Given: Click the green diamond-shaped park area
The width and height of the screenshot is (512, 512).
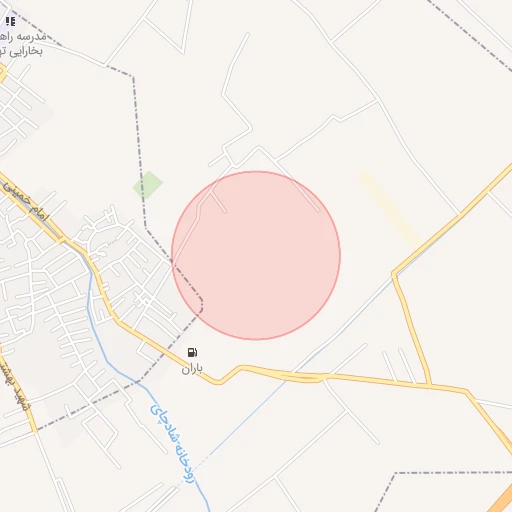Looking at the screenshot, I should 148,185.
